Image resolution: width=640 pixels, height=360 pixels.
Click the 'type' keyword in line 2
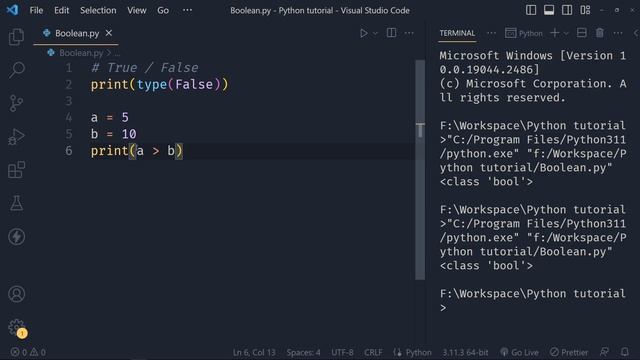point(152,84)
